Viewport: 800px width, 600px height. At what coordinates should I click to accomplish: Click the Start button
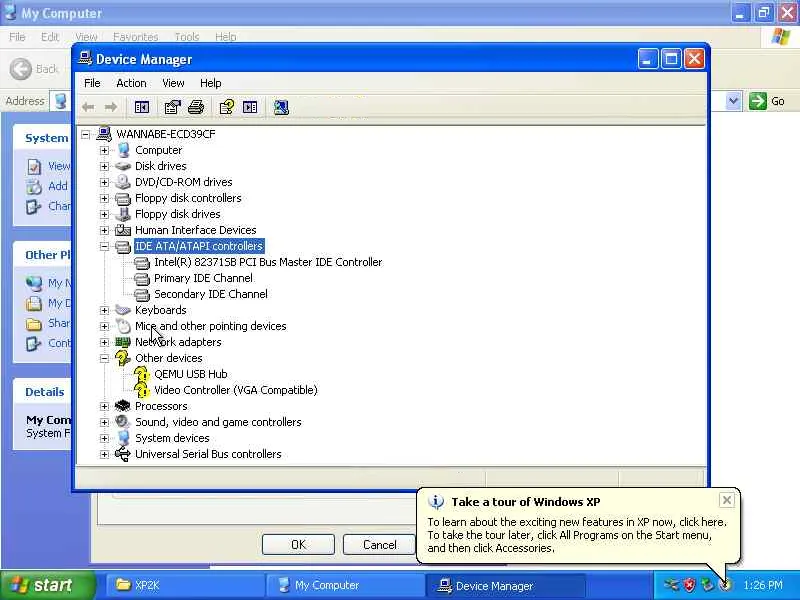pos(47,585)
